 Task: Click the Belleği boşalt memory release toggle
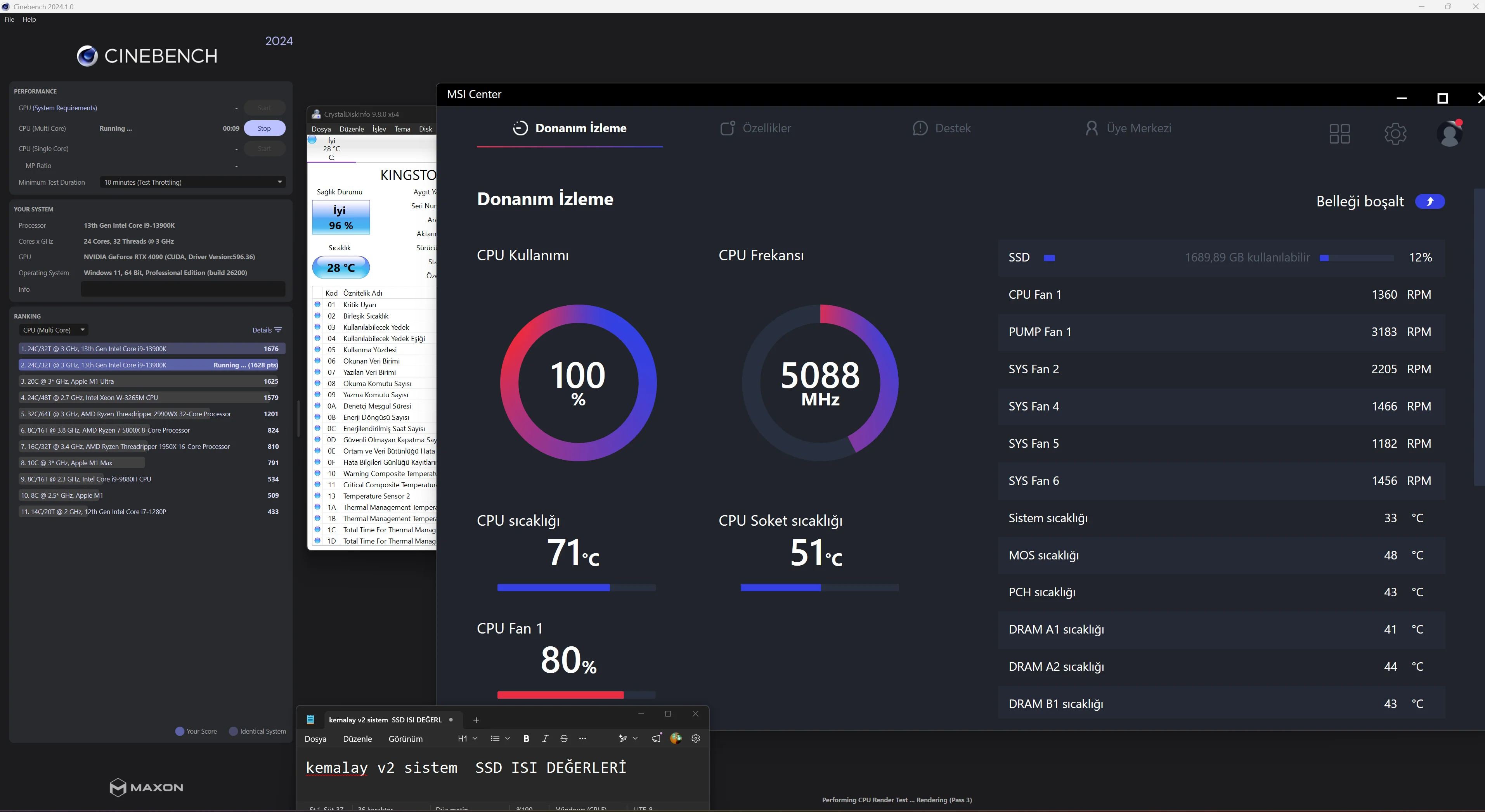click(1430, 201)
